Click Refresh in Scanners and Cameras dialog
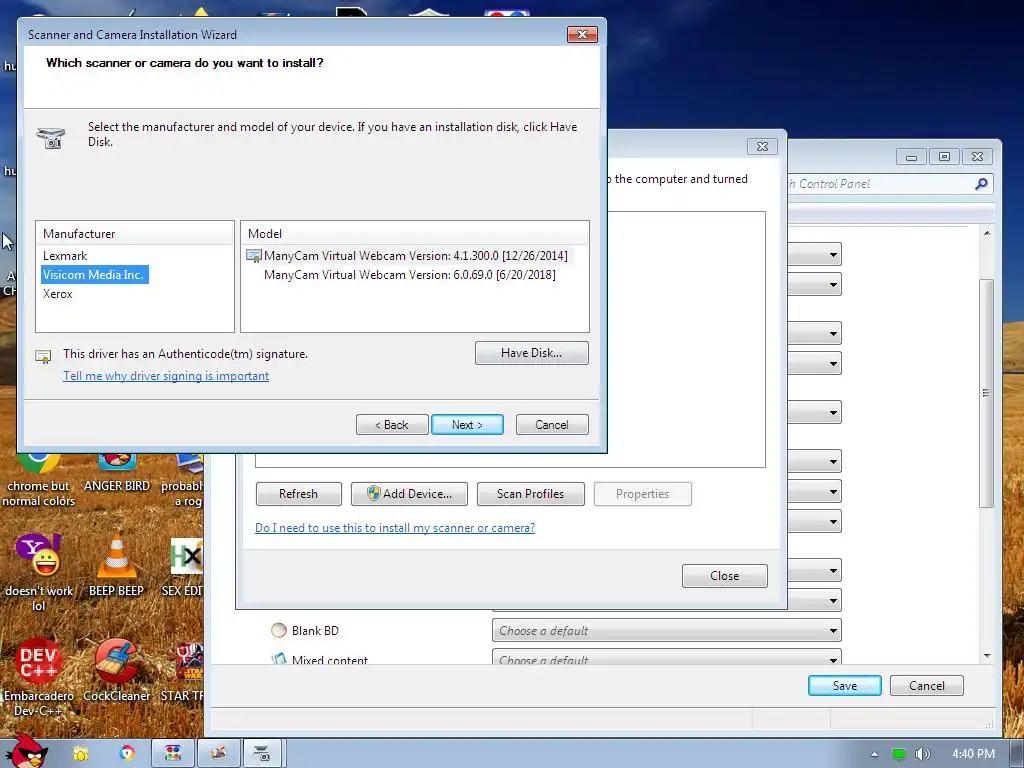This screenshot has width=1024, height=768. coord(298,494)
